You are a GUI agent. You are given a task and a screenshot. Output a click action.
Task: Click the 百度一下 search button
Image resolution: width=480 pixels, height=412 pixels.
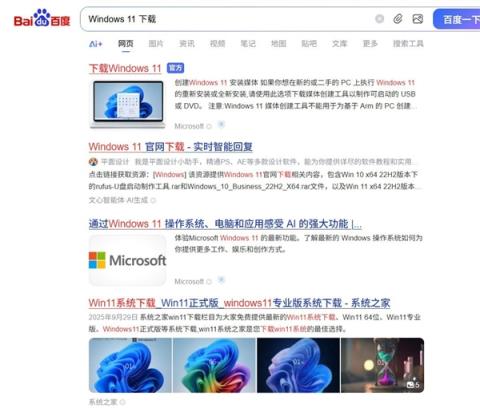click(x=457, y=19)
